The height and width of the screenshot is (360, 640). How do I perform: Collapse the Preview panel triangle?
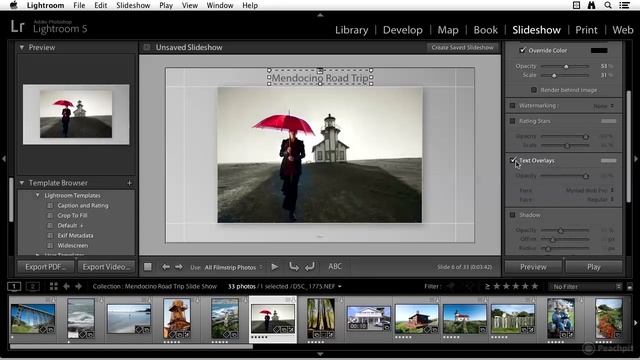(x=22, y=47)
